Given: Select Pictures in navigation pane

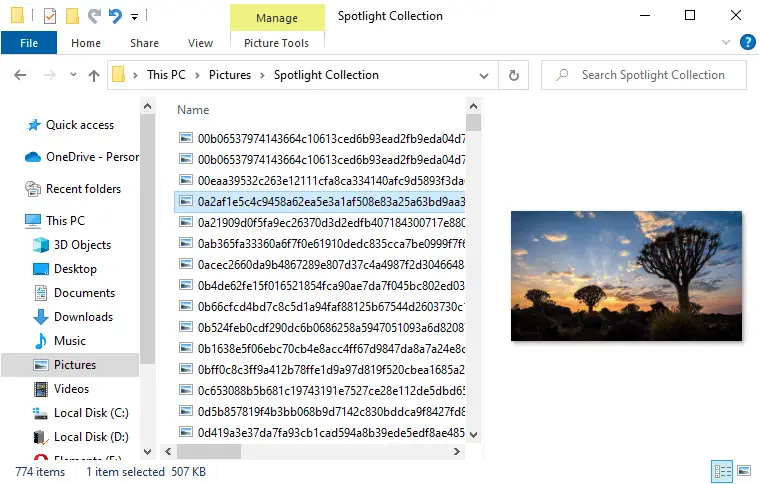Looking at the screenshot, I should 70,365.
